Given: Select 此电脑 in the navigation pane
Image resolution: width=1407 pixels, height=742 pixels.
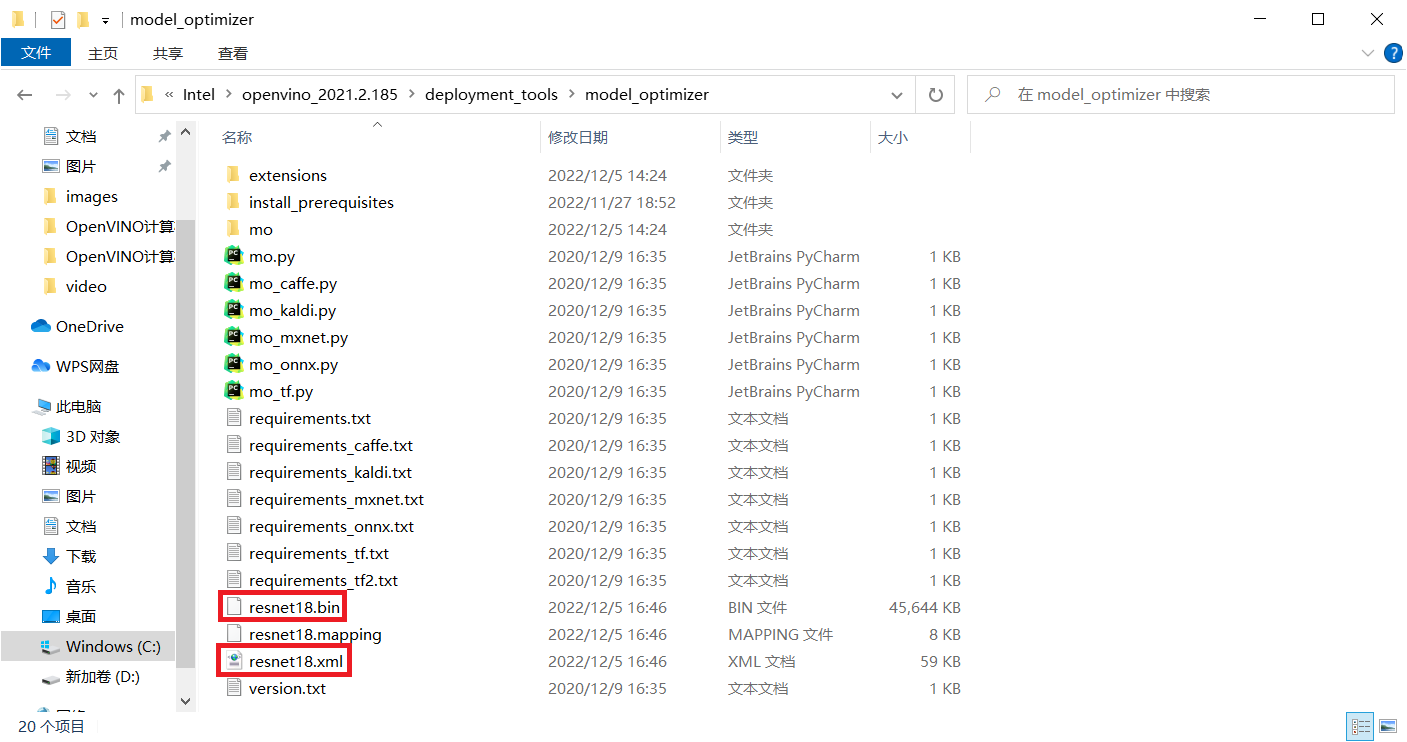Looking at the screenshot, I should click(67, 406).
